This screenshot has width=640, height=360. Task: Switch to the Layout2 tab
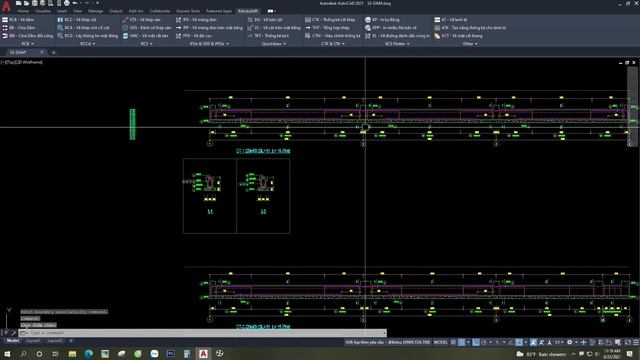pyautogui.click(x=55, y=340)
